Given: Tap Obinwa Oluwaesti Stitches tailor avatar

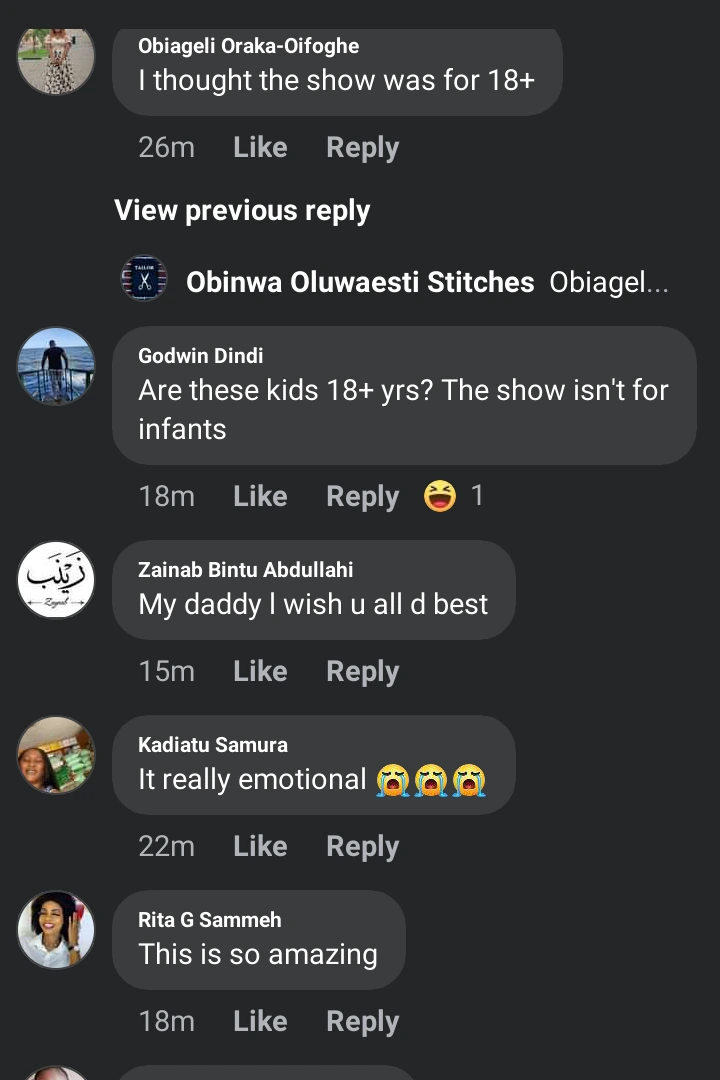Looking at the screenshot, I should [144, 279].
